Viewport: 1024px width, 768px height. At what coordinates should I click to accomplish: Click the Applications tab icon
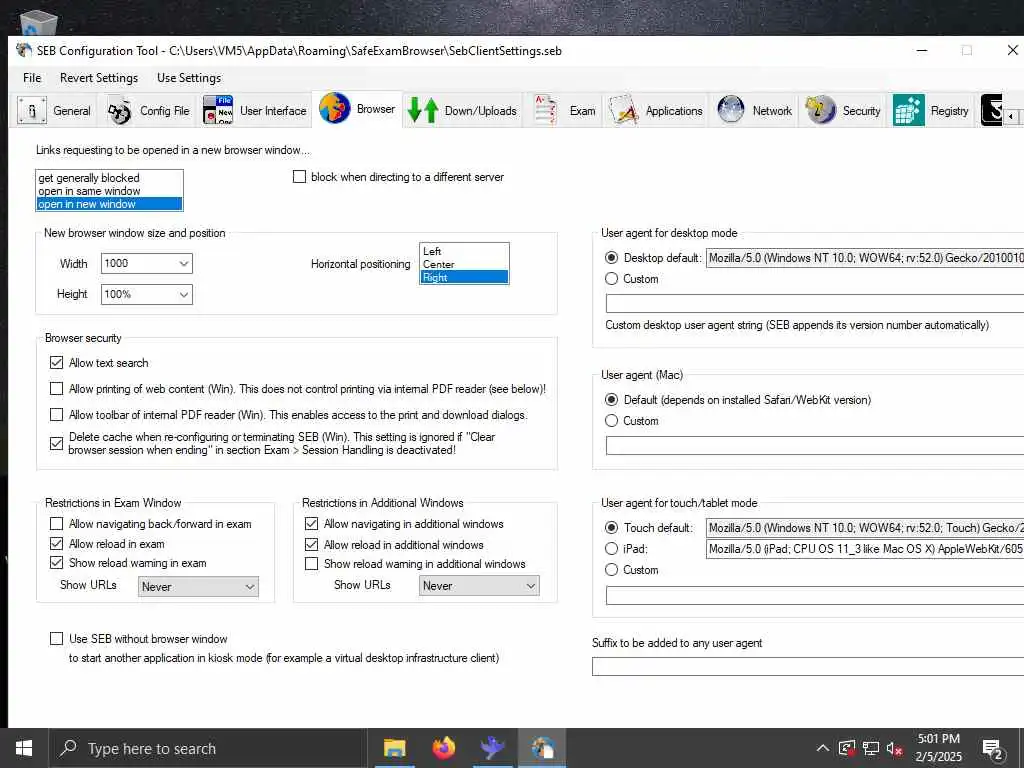(623, 110)
